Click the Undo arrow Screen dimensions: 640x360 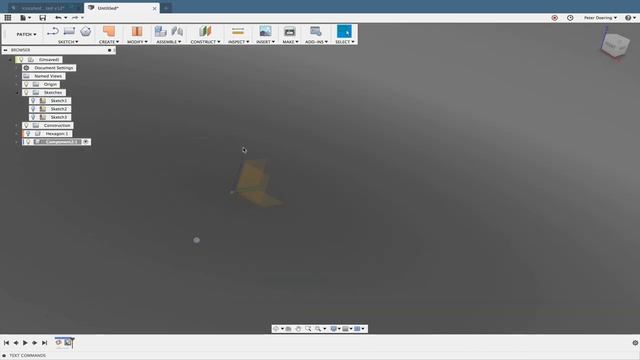58,18
